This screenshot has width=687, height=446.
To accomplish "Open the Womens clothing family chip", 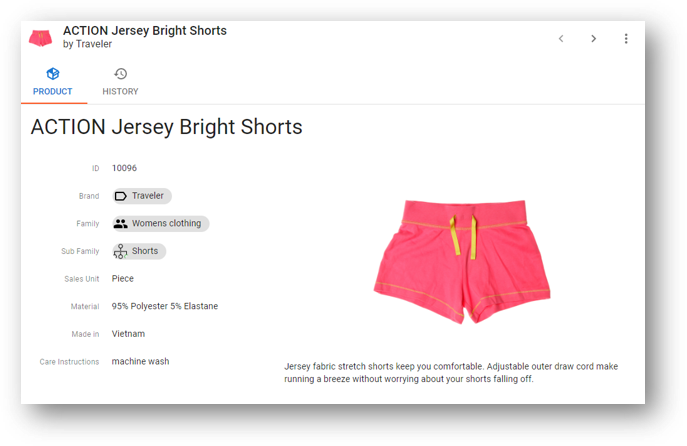I will [161, 223].
